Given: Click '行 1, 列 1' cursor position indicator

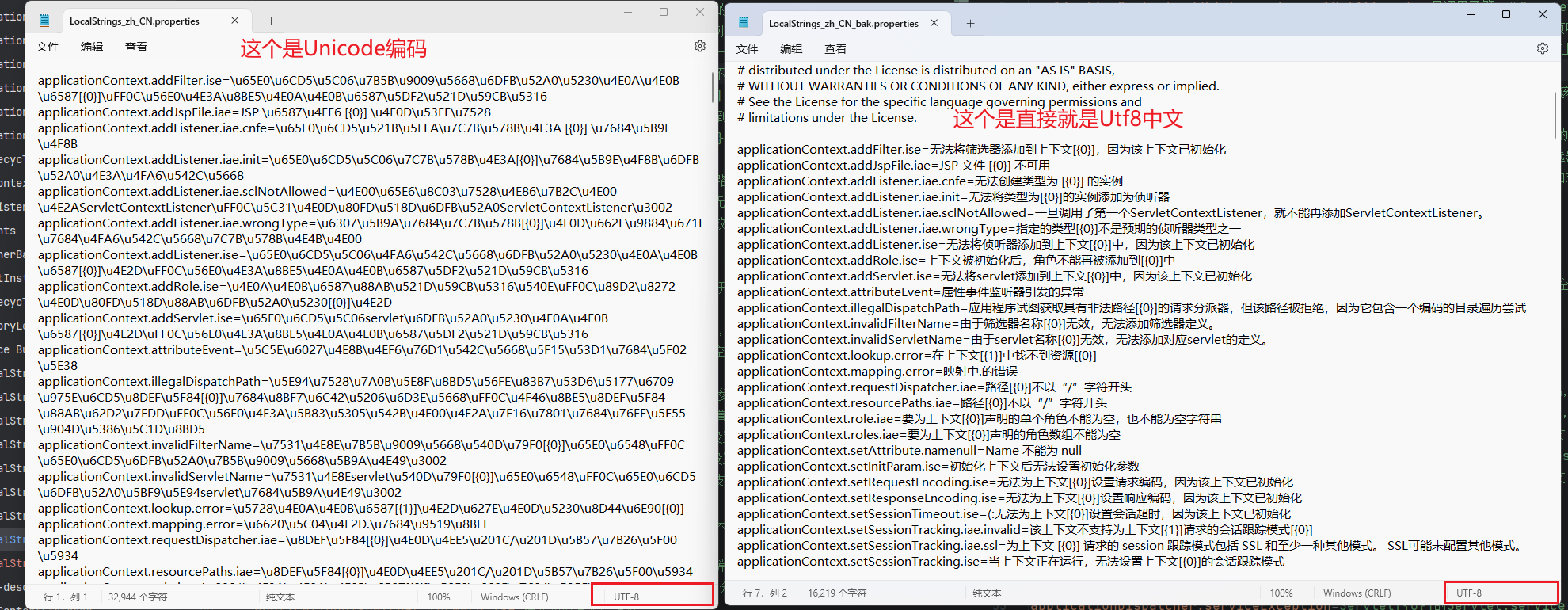Looking at the screenshot, I should coord(66,597).
